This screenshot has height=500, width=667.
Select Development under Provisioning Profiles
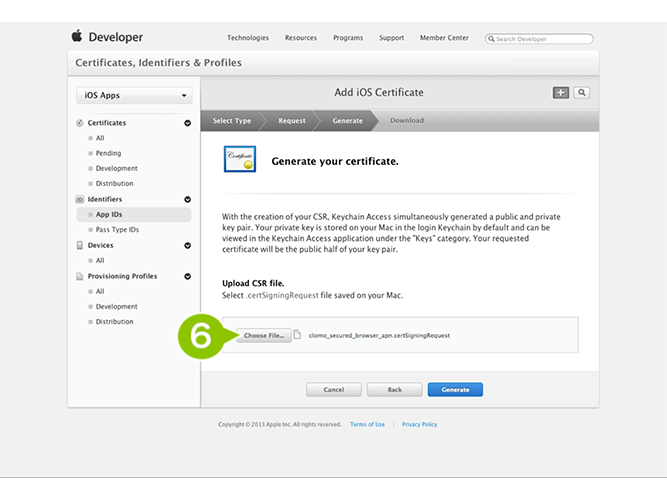[x=117, y=307]
